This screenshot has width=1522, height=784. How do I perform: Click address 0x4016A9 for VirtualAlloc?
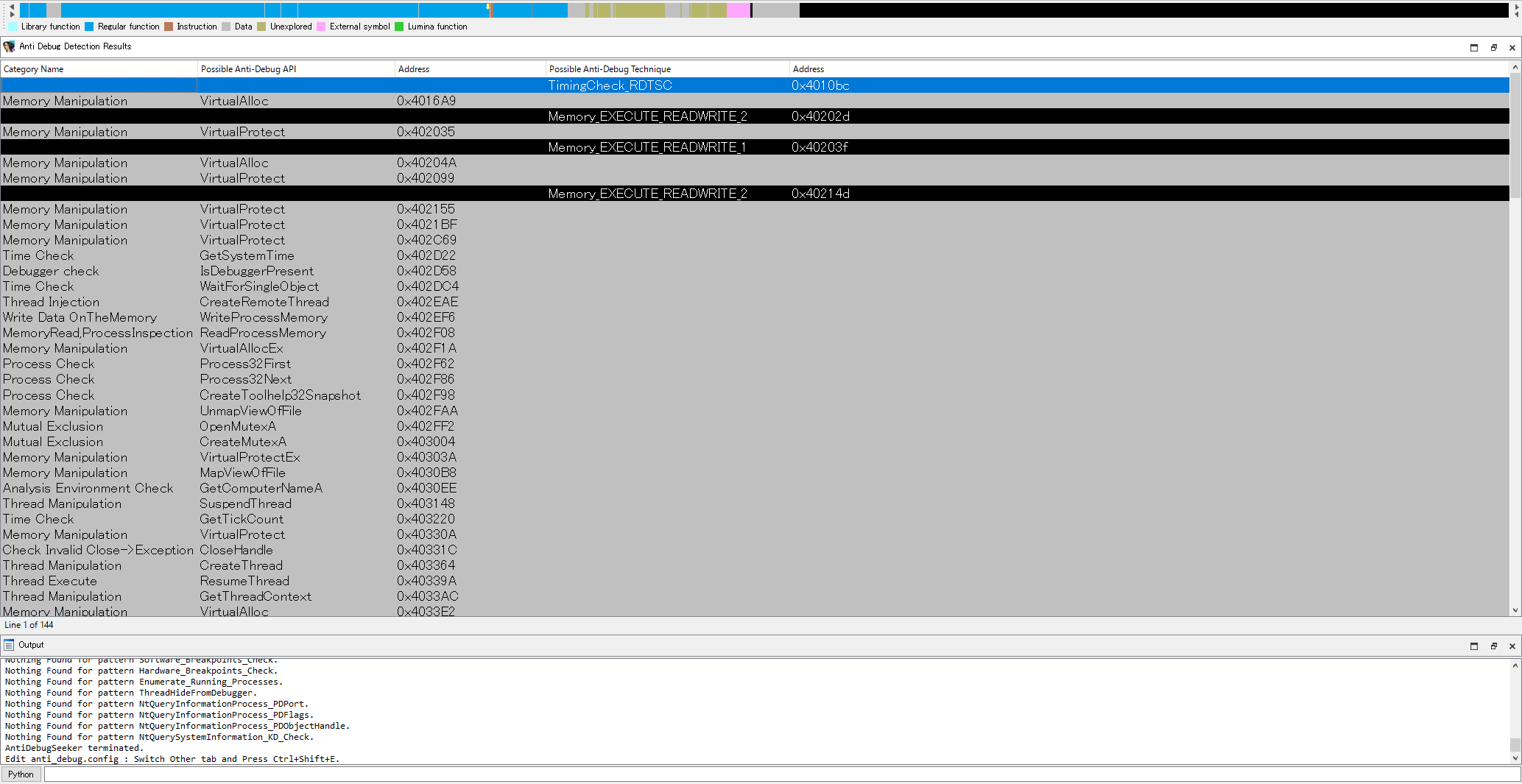coord(426,101)
